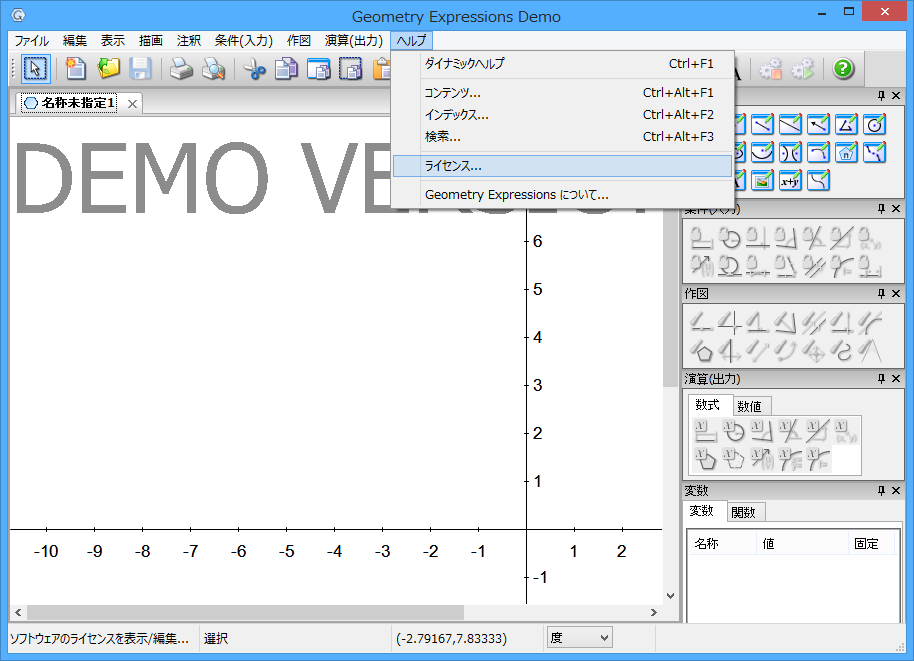
Task: Click the printer icon in toolbar
Action: (180, 69)
